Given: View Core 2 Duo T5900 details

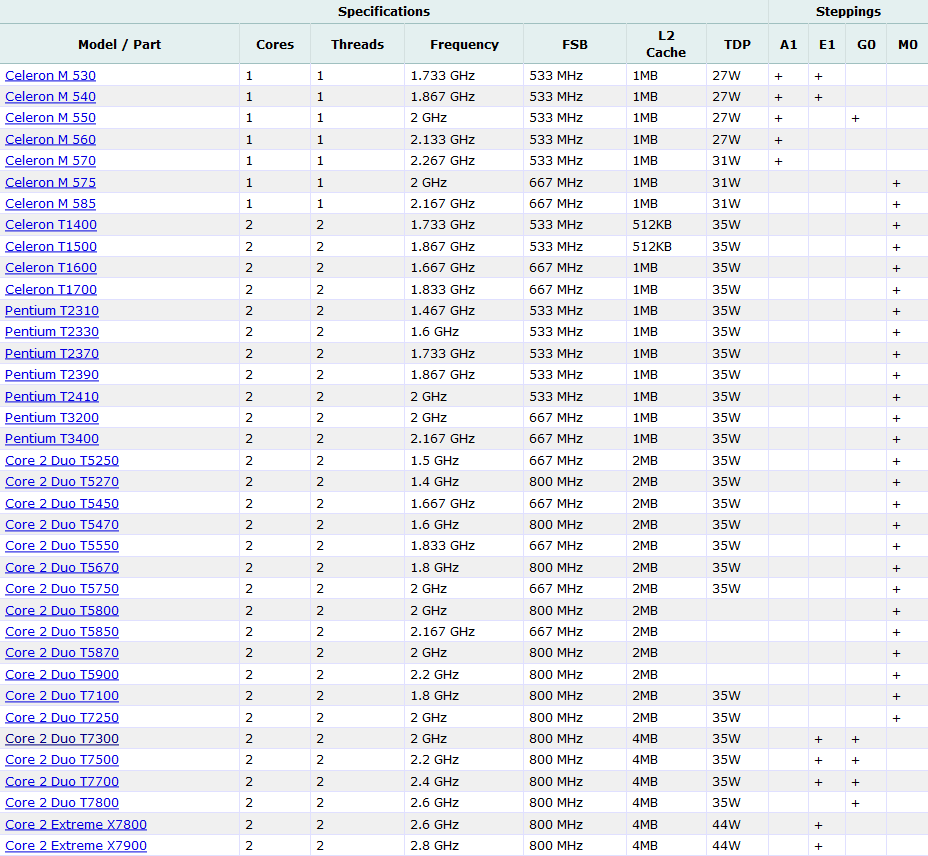Looking at the screenshot, I should pos(62,675).
